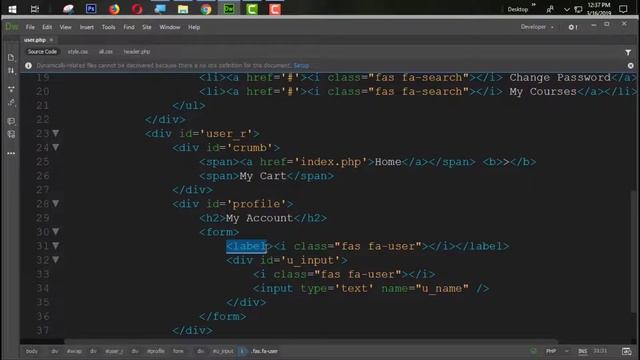Click the Collapse Full Tag sidebar icon
Image resolution: width=640 pixels, height=360 pixels.
(11, 89)
